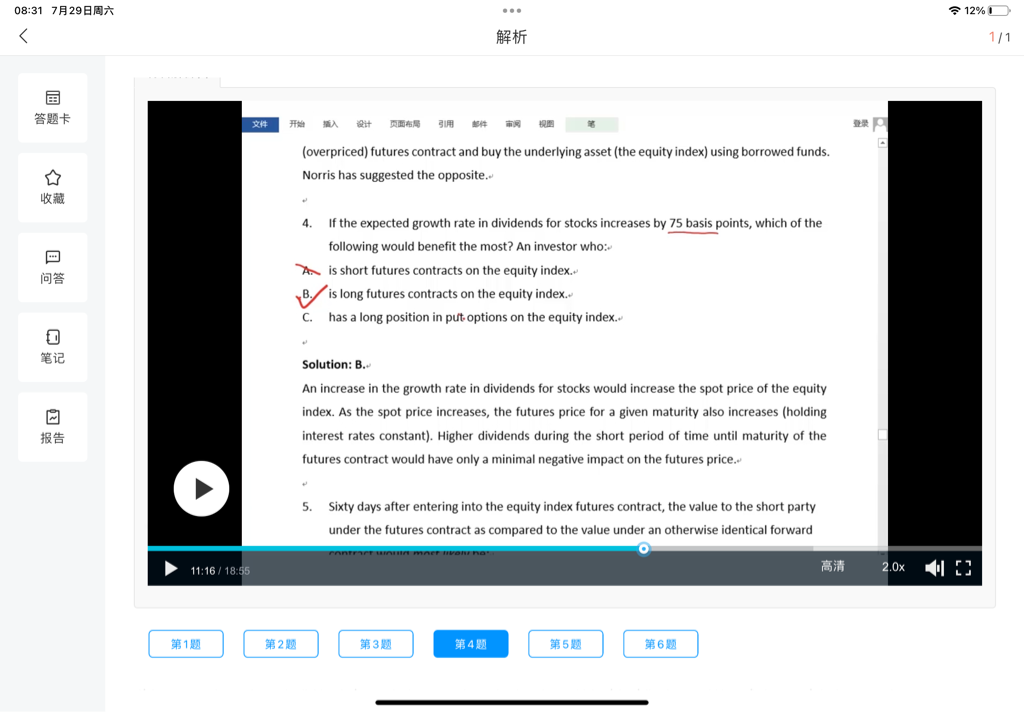Viewport: 1024px width, 712px height.
Task: Go to question 第1题
Action: click(186, 644)
